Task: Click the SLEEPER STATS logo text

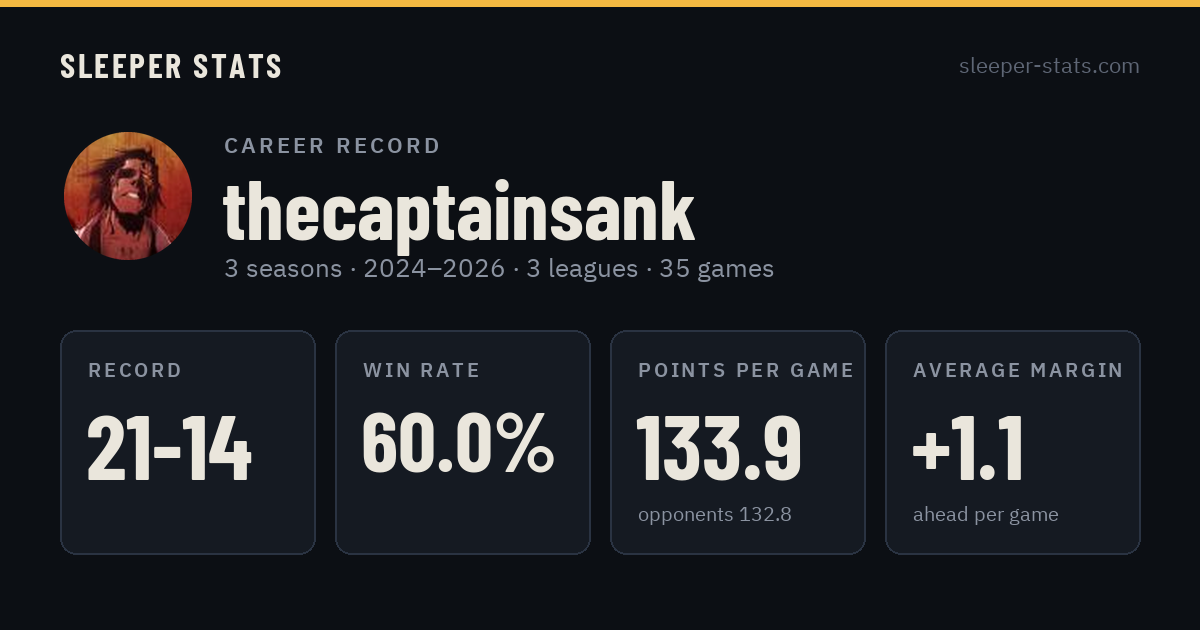Action: [171, 66]
